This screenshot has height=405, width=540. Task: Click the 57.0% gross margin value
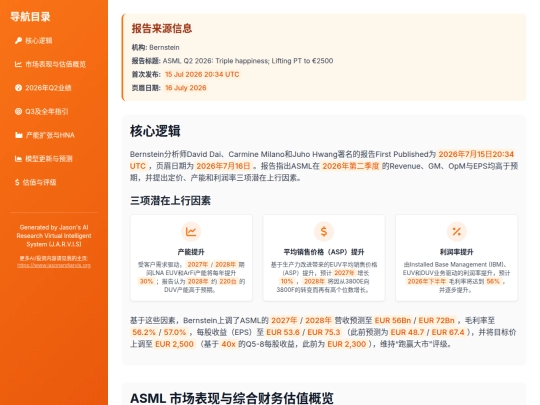tap(175, 332)
